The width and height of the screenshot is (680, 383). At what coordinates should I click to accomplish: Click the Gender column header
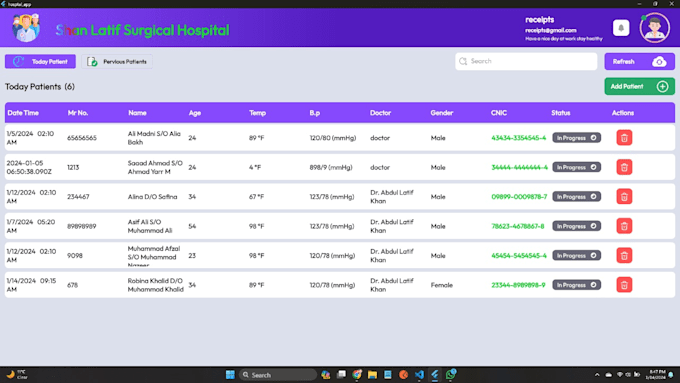coord(441,113)
